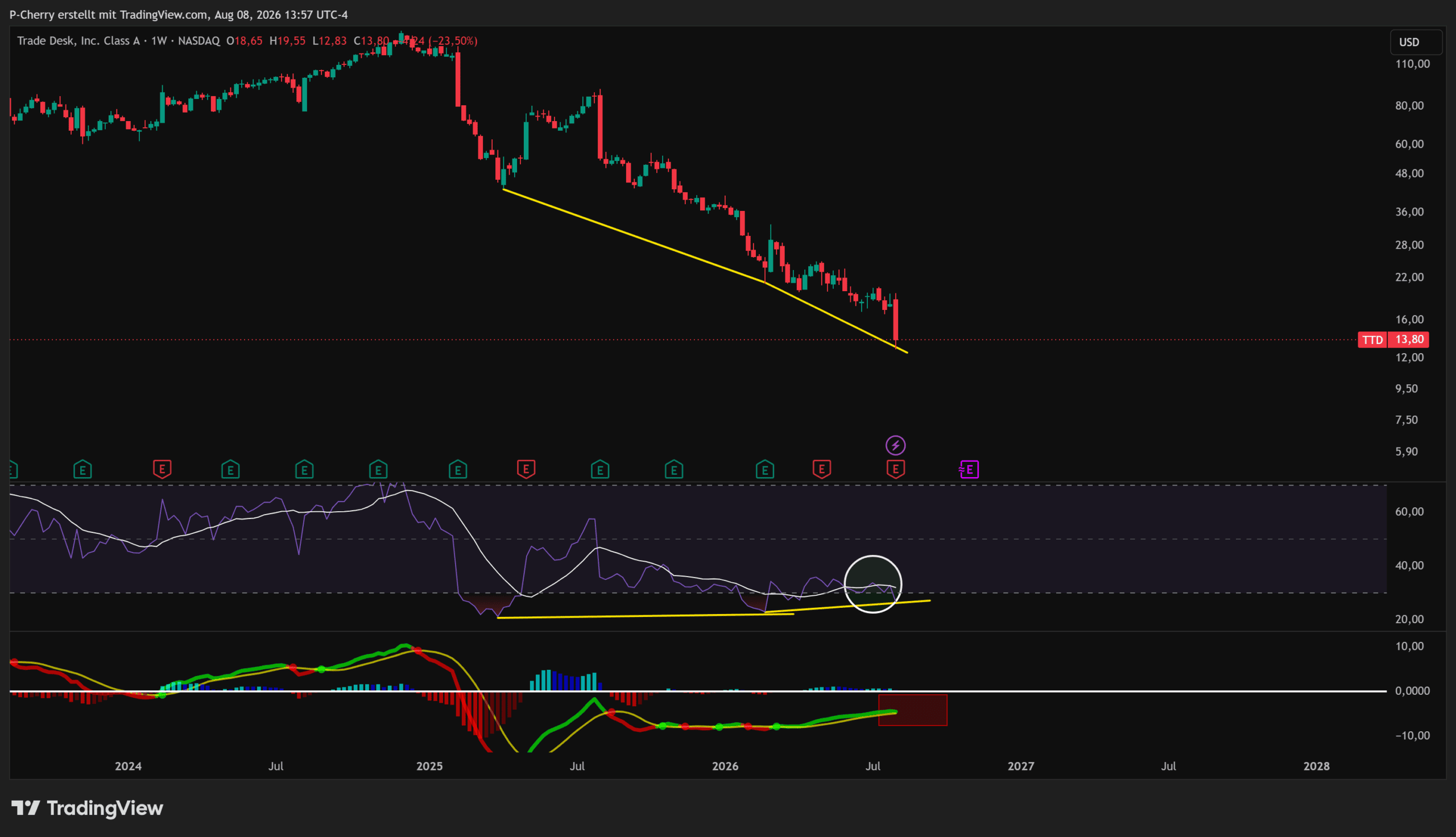Click the green earnings marker for November 2023
The width and height of the screenshot is (1456, 837).
[83, 470]
